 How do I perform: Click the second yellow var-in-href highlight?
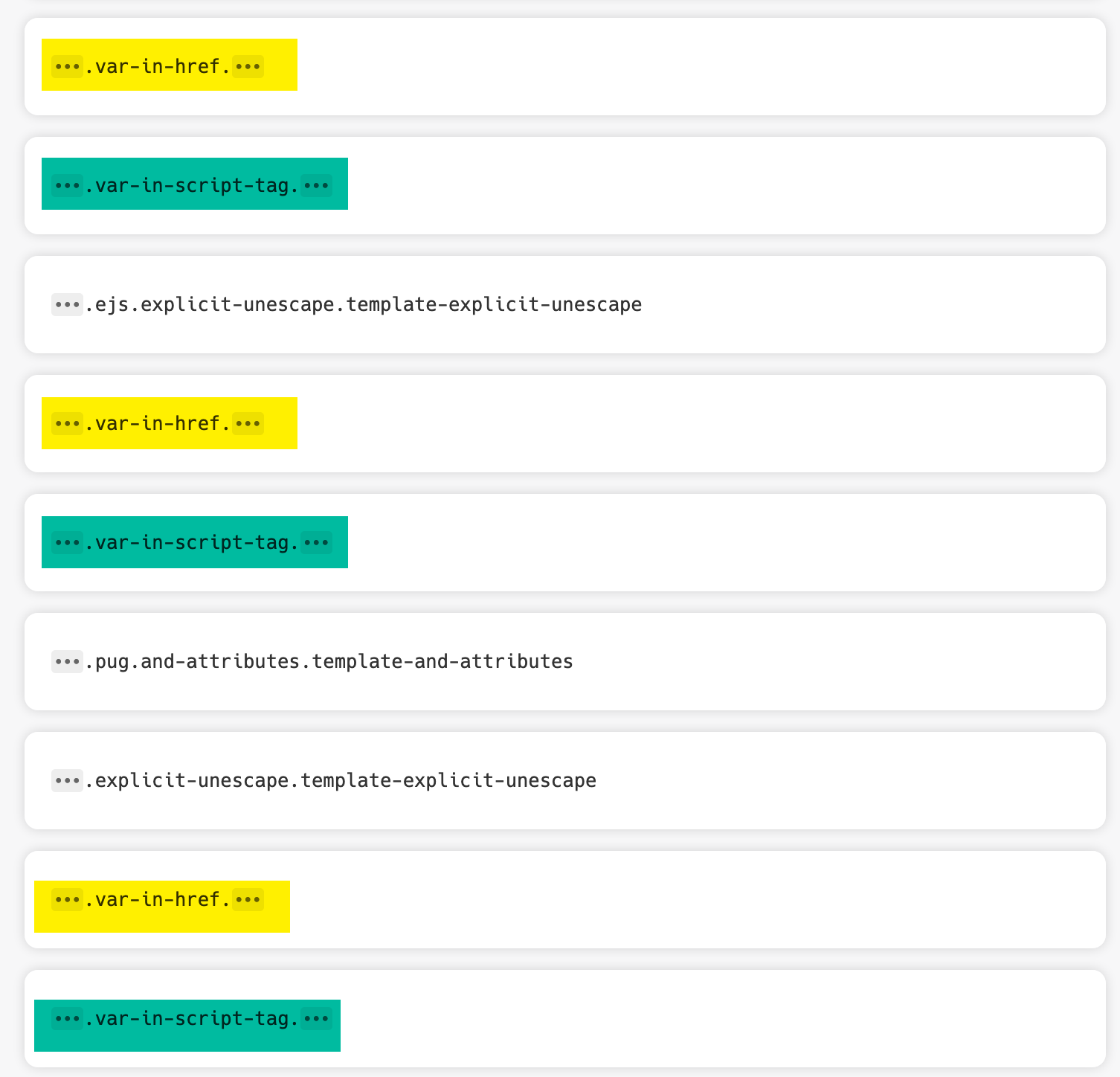156,423
